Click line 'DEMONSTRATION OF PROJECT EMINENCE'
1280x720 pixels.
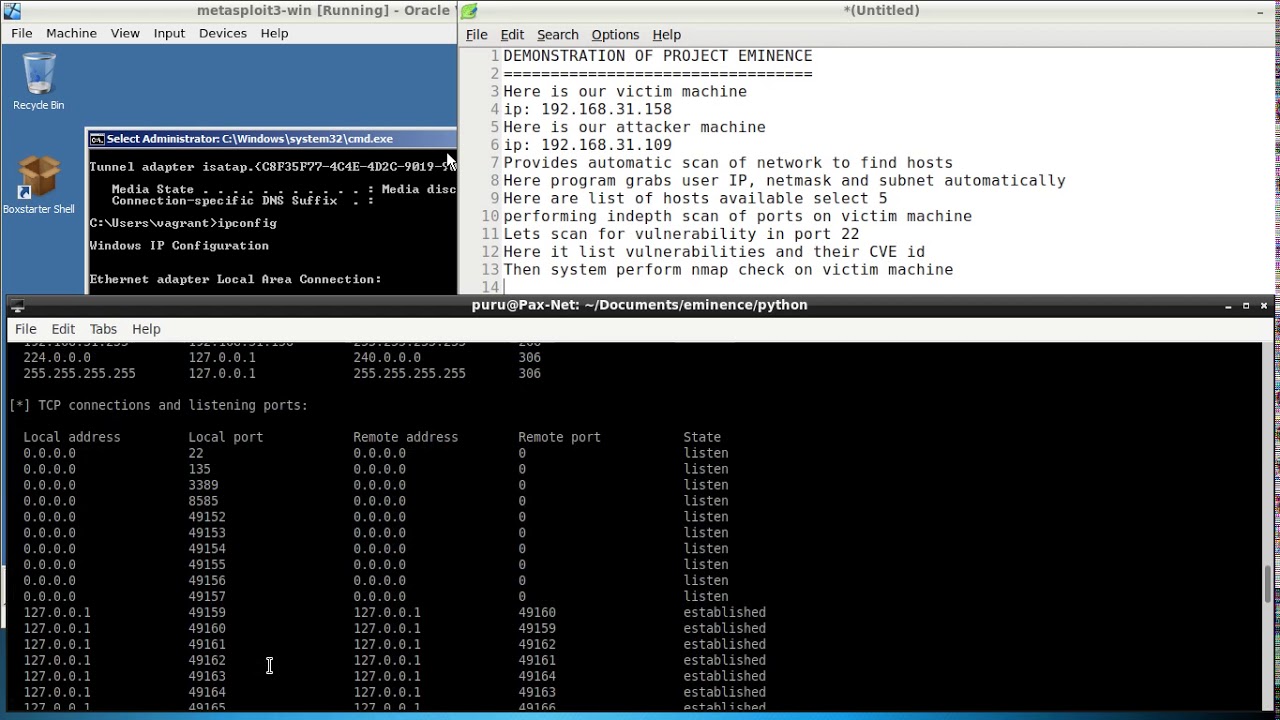point(658,56)
